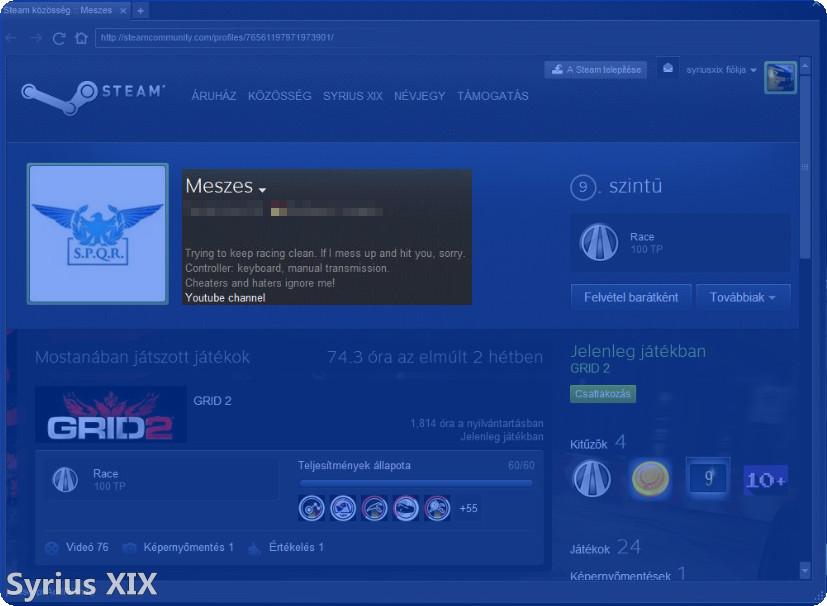Click the scrollbar down arrow
The image size is (827, 606).
(805, 571)
